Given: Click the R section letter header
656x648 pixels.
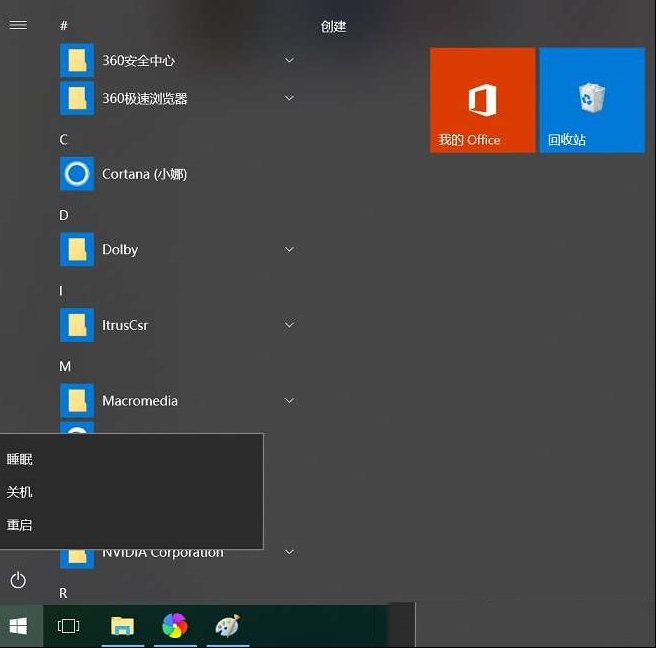Looking at the screenshot, I should pyautogui.click(x=63, y=593).
